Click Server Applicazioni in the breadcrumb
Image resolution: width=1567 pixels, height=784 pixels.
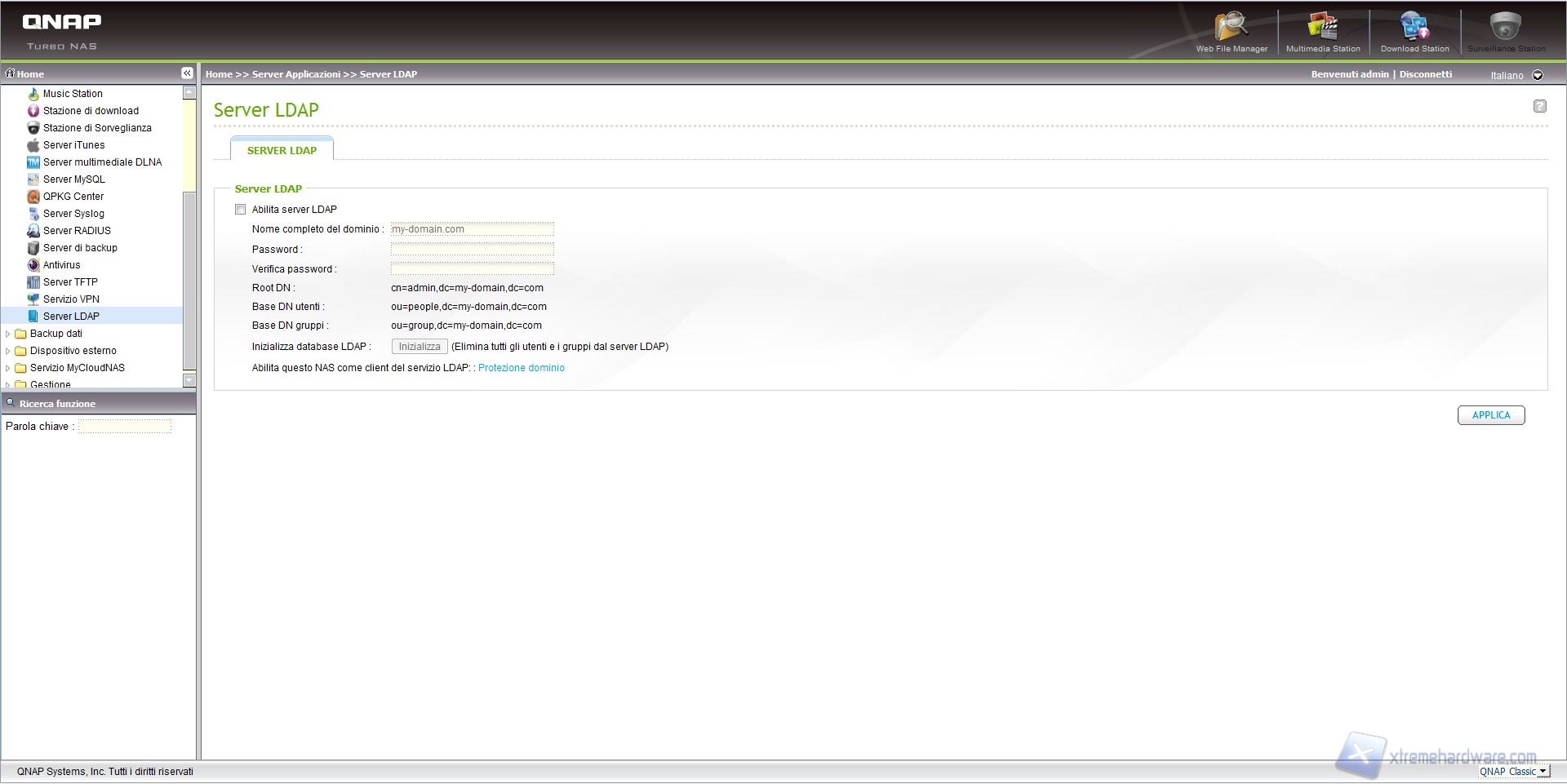[x=295, y=74]
